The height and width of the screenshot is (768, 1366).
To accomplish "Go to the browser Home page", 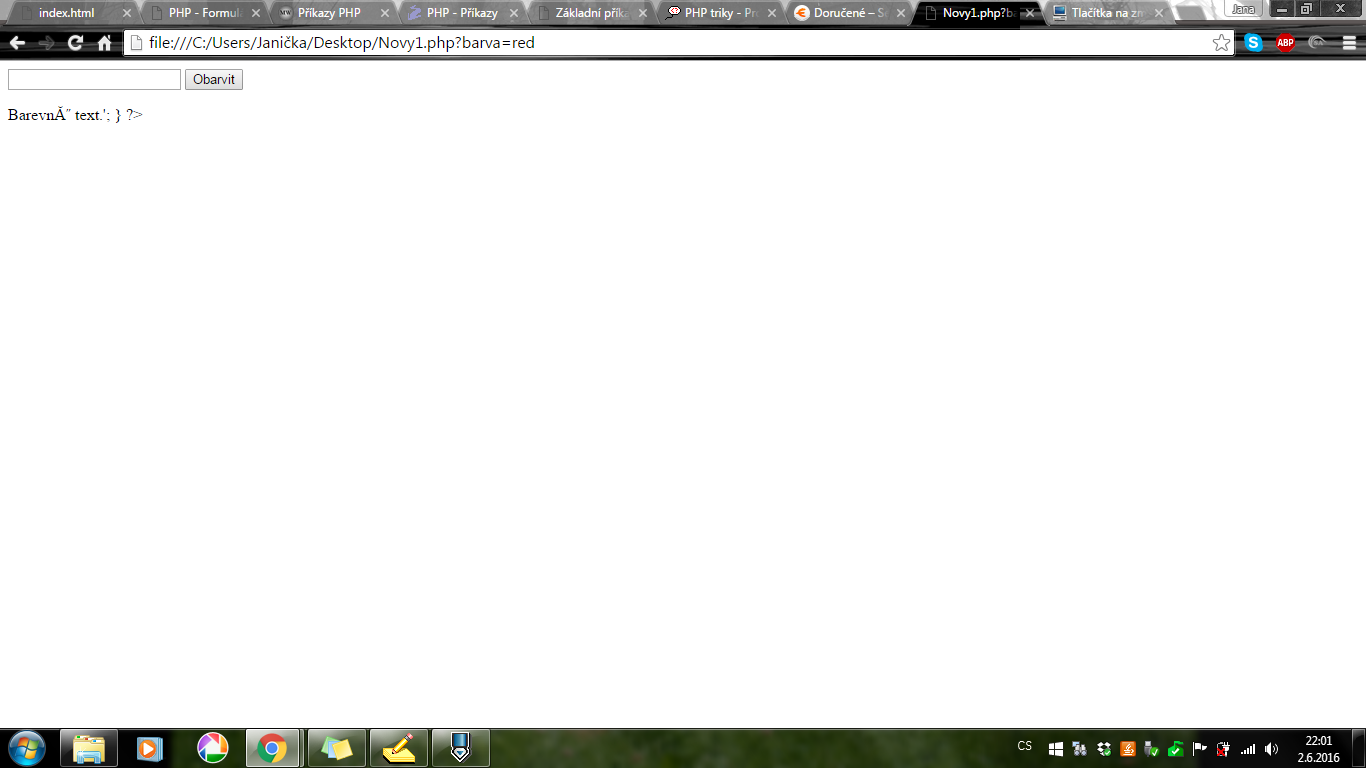I will [x=104, y=43].
